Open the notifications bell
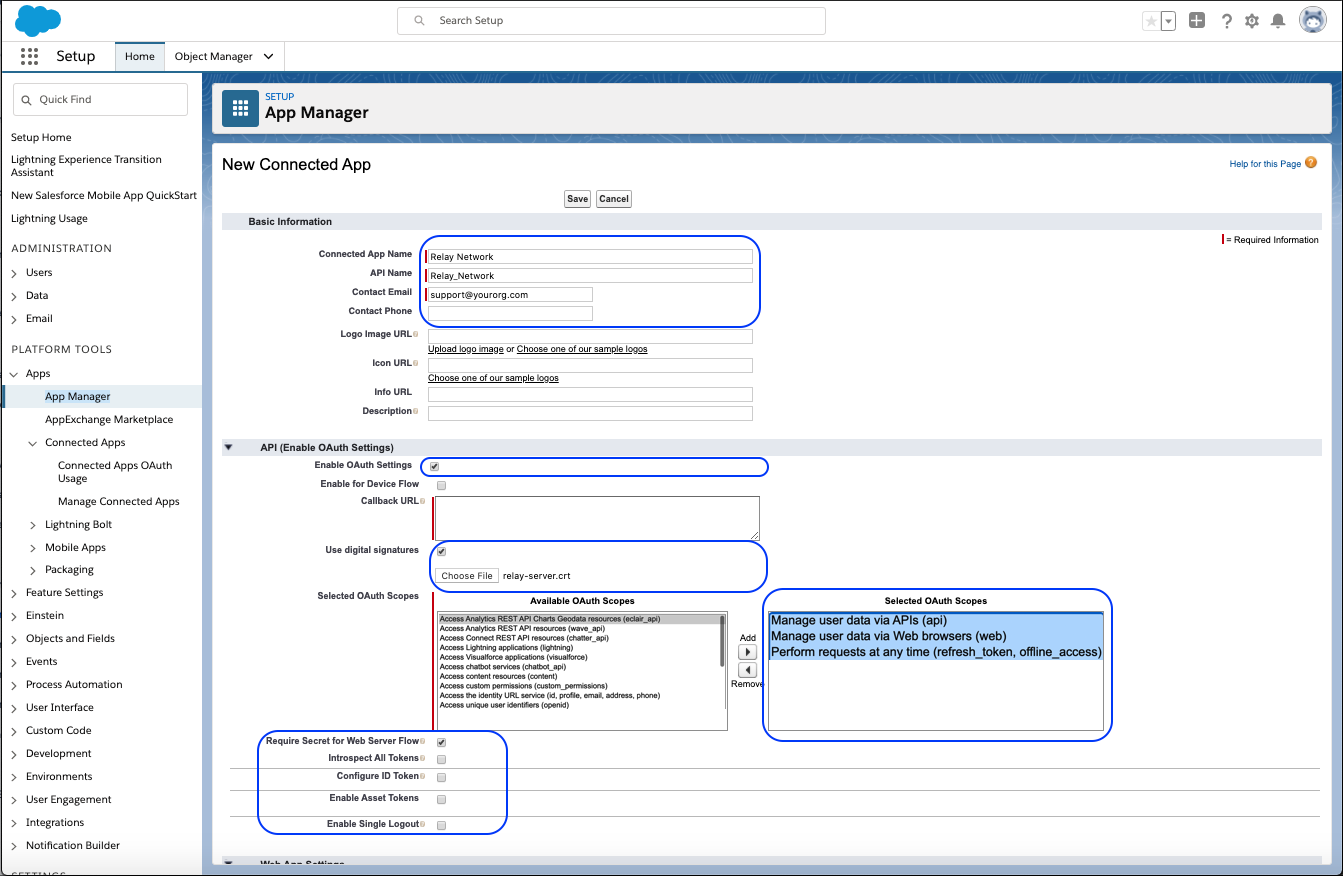Viewport: 1343px width, 876px height. click(1277, 20)
